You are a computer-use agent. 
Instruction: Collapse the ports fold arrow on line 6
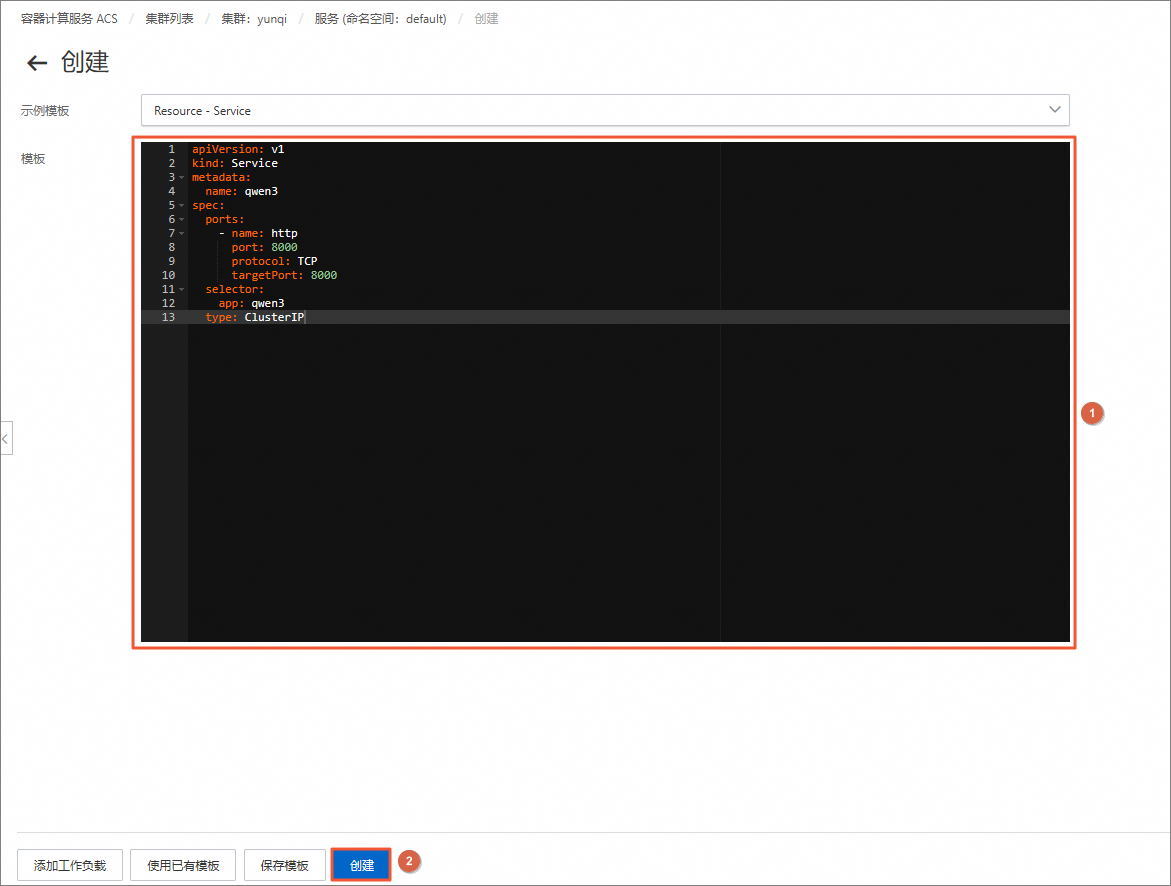tap(181, 220)
